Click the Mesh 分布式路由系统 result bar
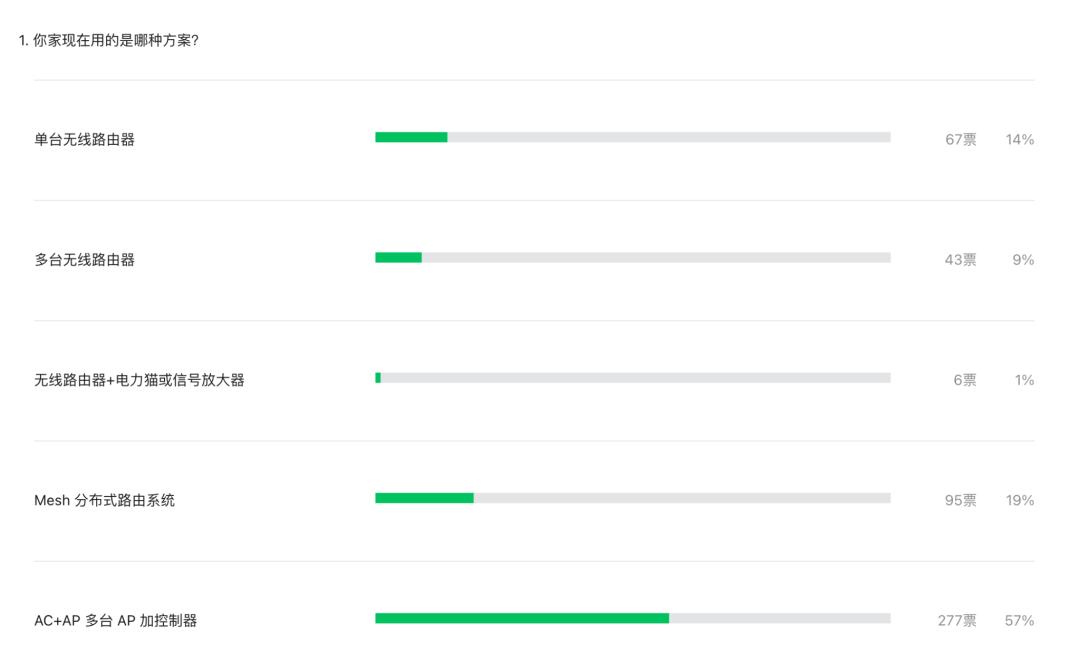 coord(632,498)
